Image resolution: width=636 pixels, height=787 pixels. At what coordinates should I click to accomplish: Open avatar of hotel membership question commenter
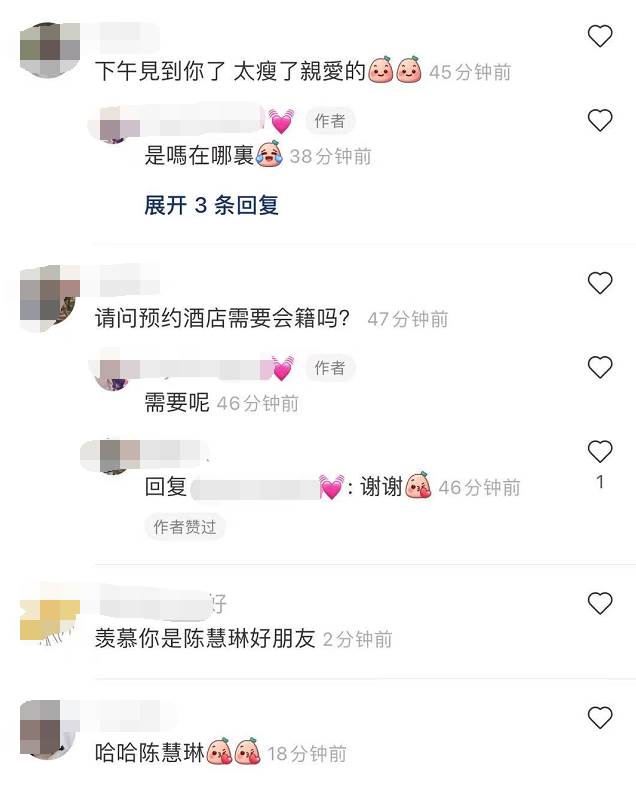[50, 298]
